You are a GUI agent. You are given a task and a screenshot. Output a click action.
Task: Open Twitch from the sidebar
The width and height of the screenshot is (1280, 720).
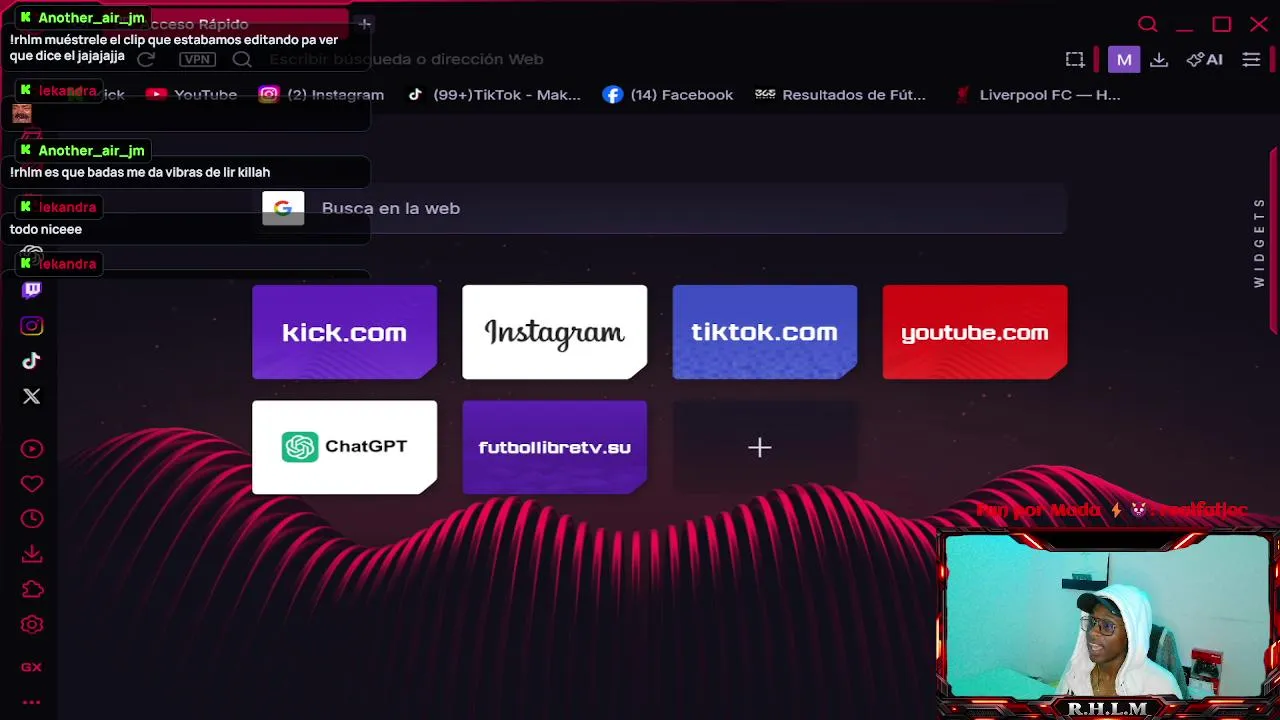coord(32,290)
